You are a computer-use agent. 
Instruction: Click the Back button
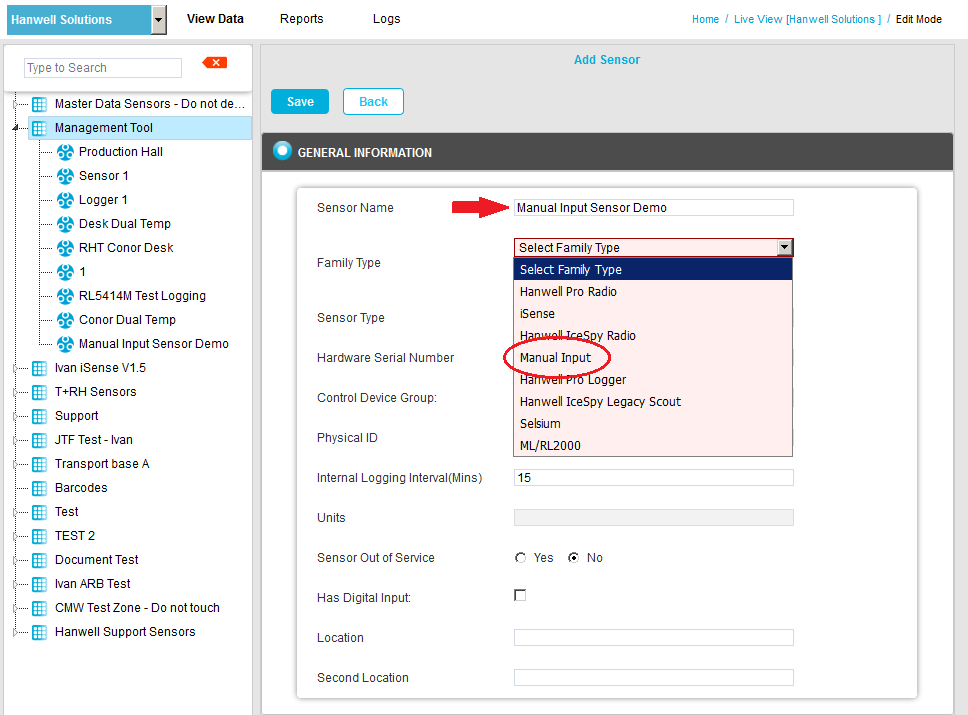[x=373, y=102]
